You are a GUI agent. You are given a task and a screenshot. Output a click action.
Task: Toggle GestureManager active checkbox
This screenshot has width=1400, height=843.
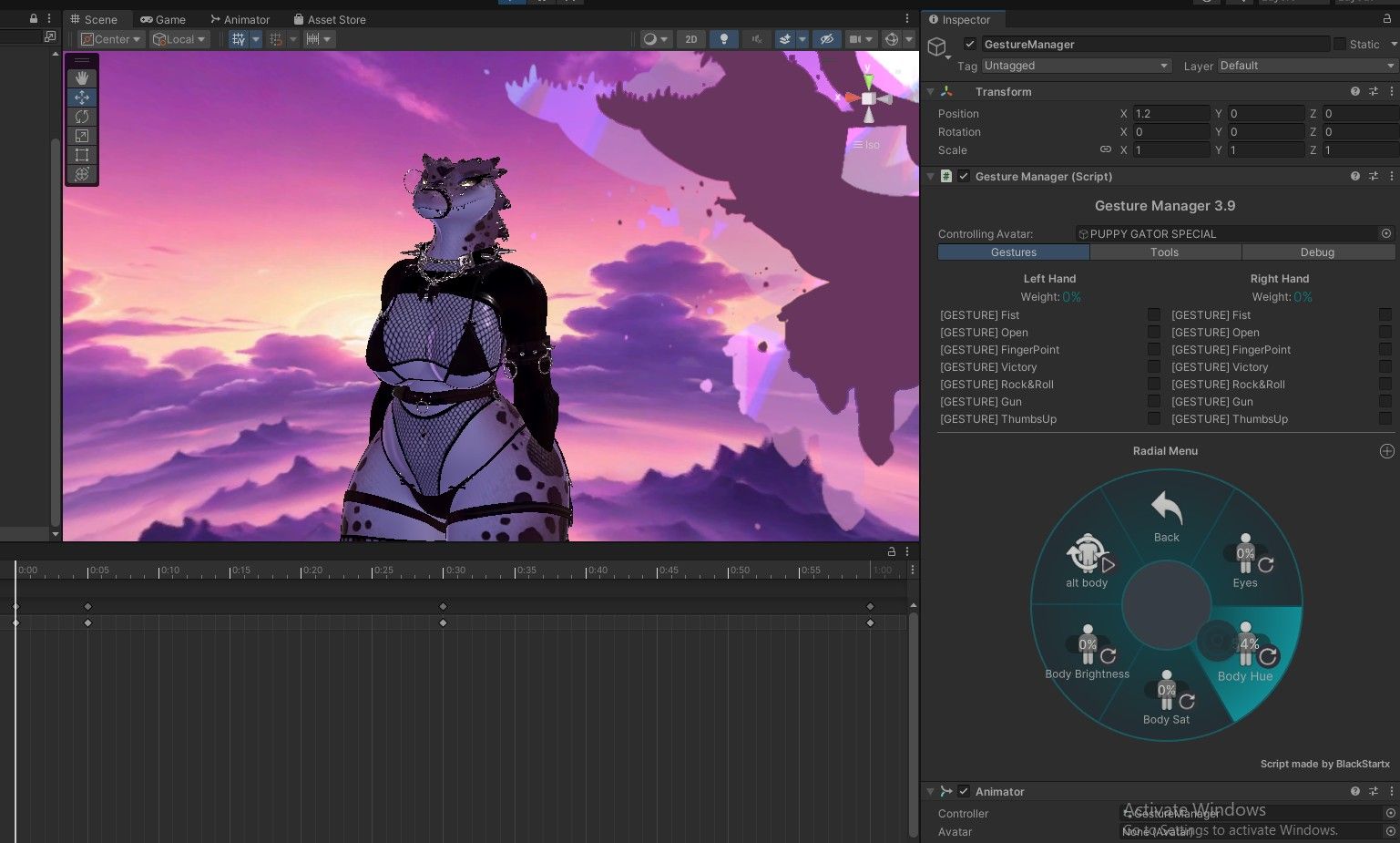pos(969,44)
